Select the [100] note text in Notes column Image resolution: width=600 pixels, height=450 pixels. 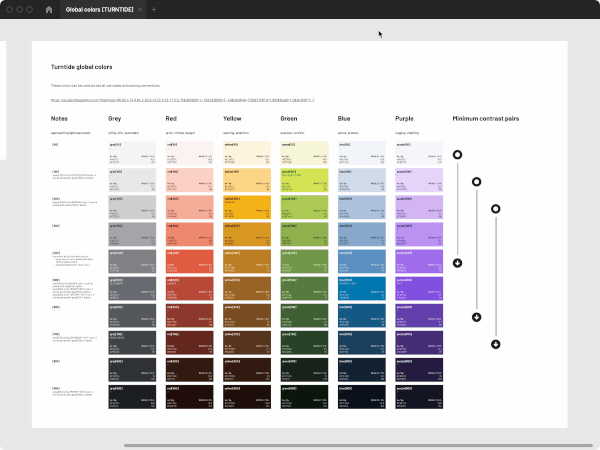(x=74, y=175)
